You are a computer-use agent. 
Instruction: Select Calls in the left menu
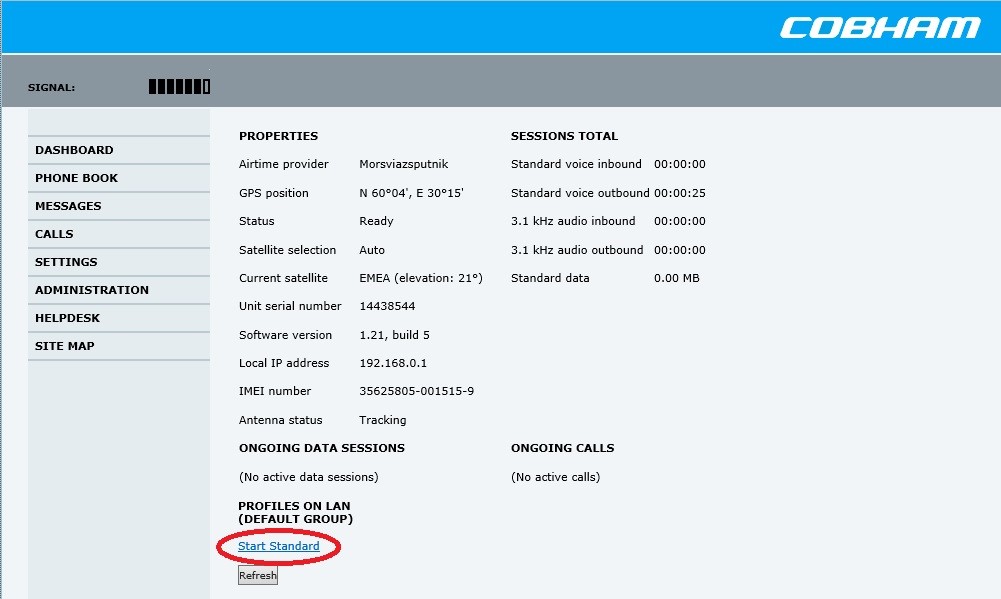(x=54, y=234)
